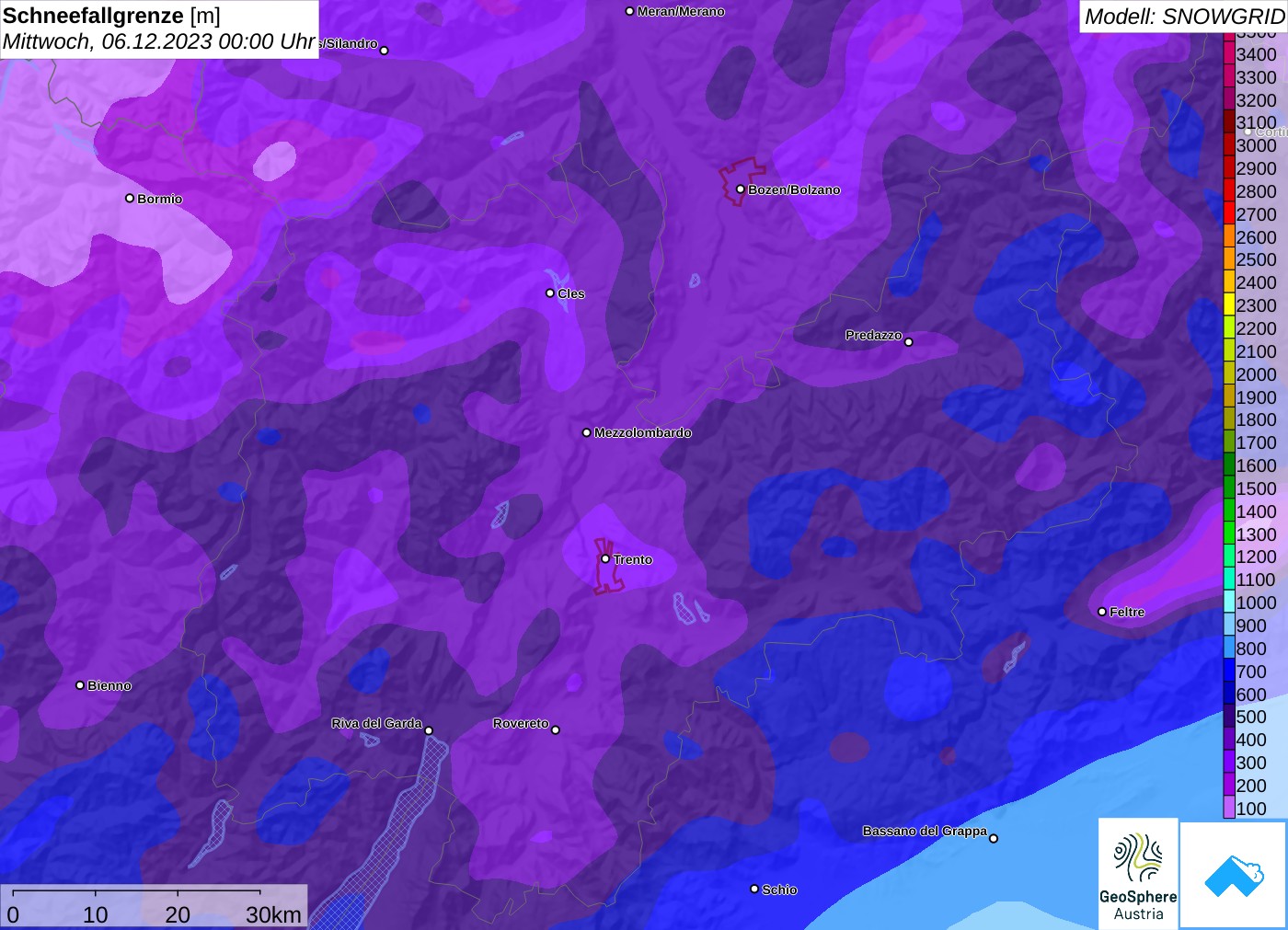Click the Bormio city marker dot
The width and height of the screenshot is (1288, 930).
coord(130,199)
